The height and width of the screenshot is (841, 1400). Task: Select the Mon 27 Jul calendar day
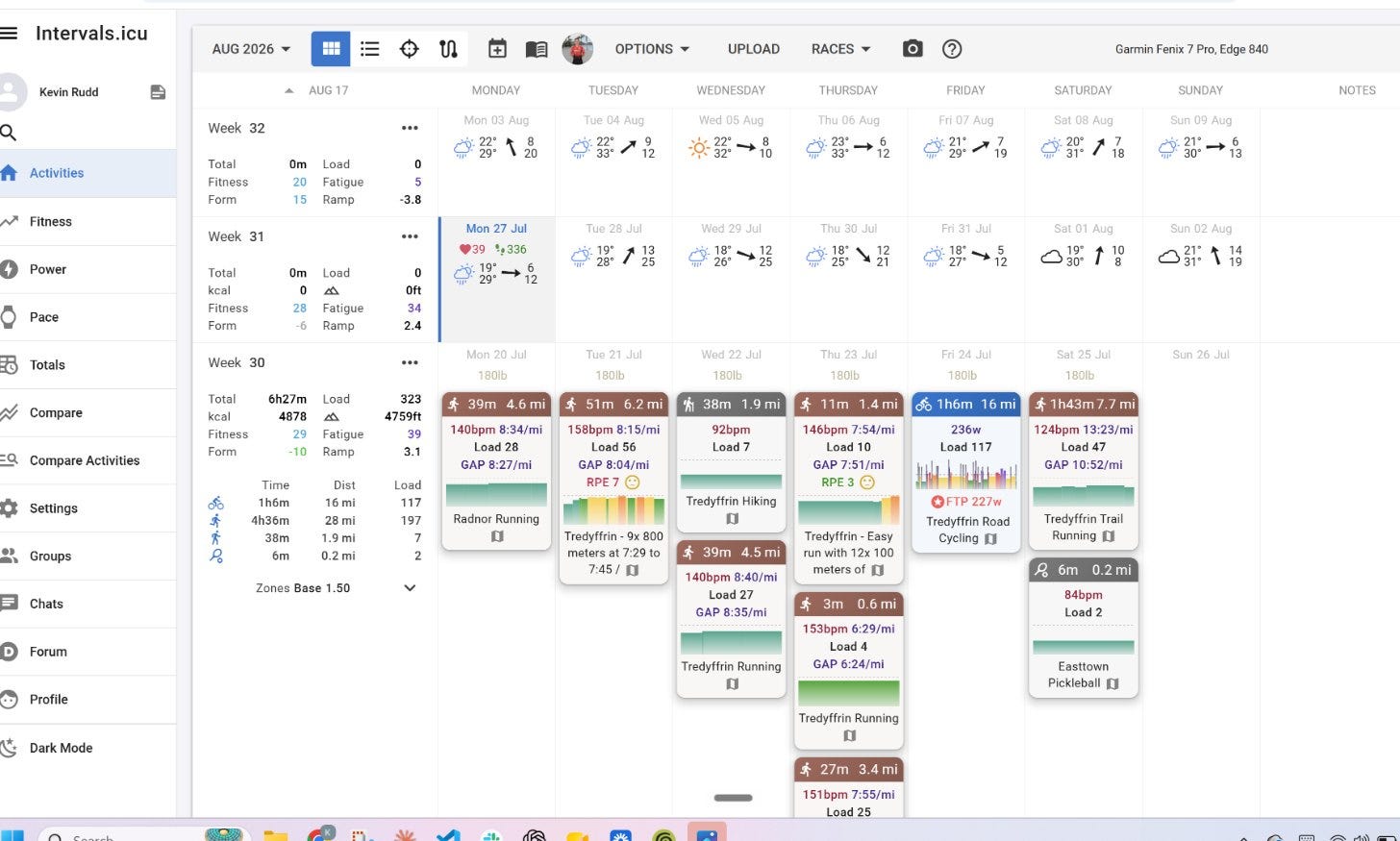496,280
